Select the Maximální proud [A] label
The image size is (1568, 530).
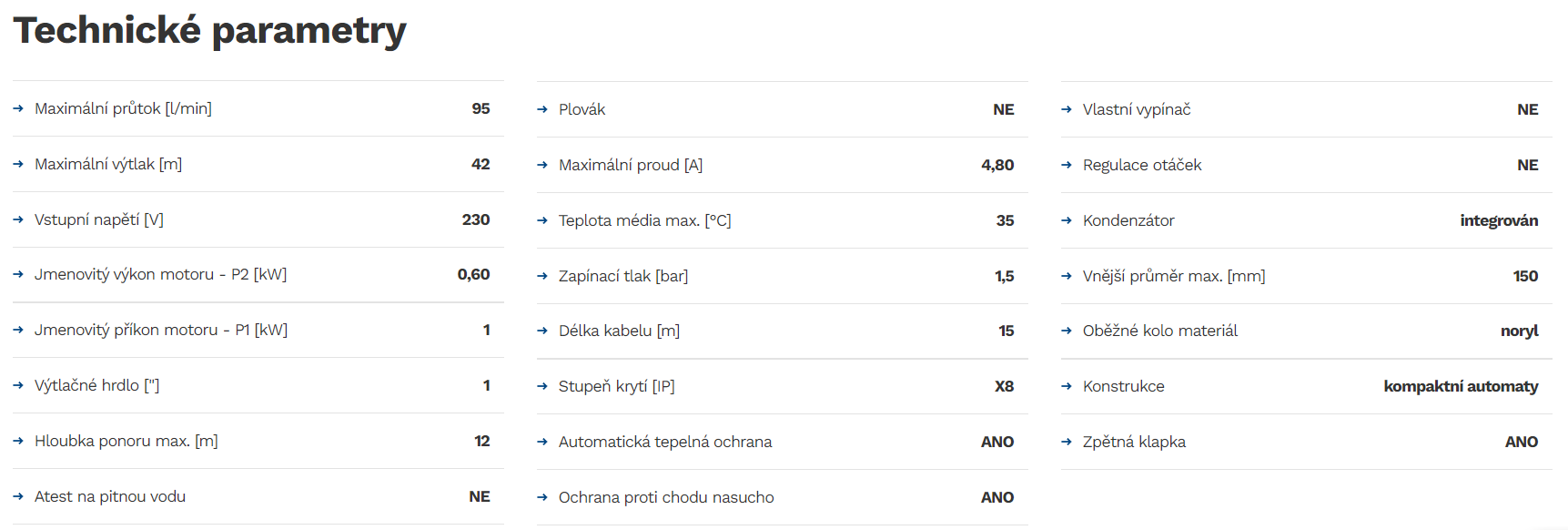click(631, 165)
